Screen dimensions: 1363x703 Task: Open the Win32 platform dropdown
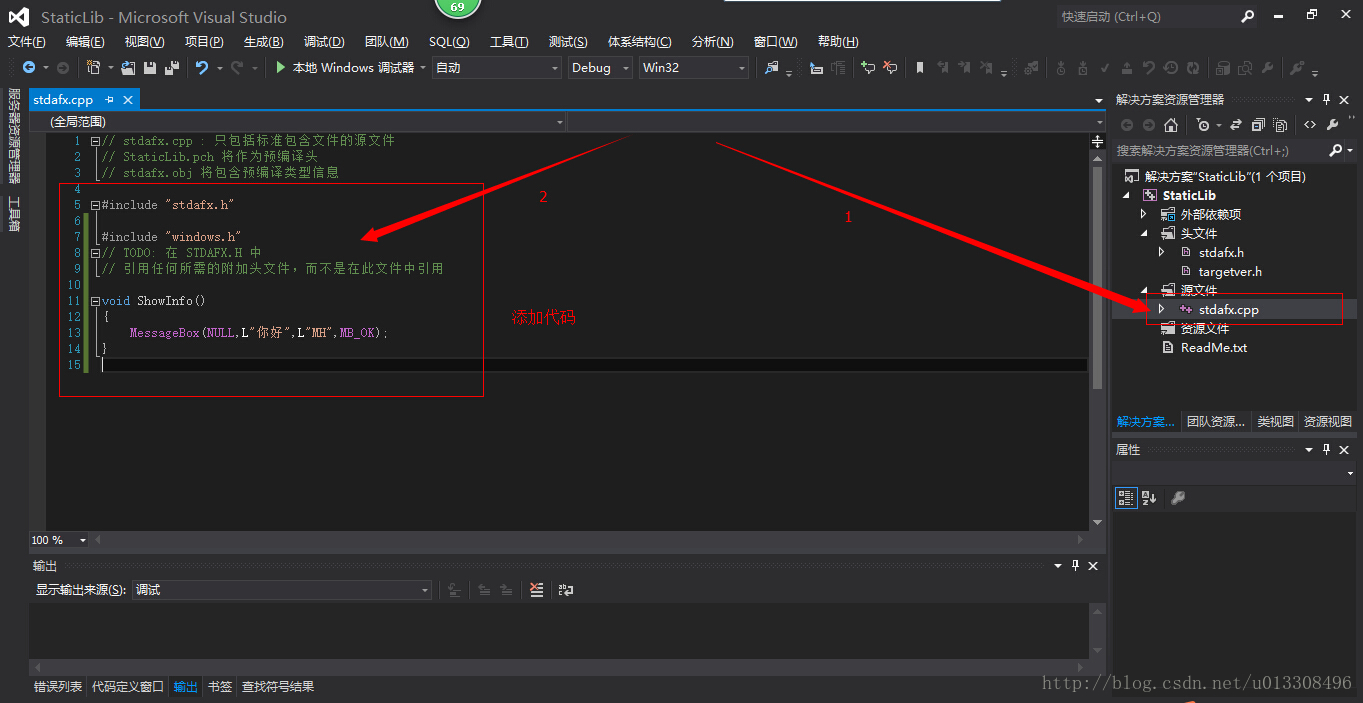click(694, 68)
